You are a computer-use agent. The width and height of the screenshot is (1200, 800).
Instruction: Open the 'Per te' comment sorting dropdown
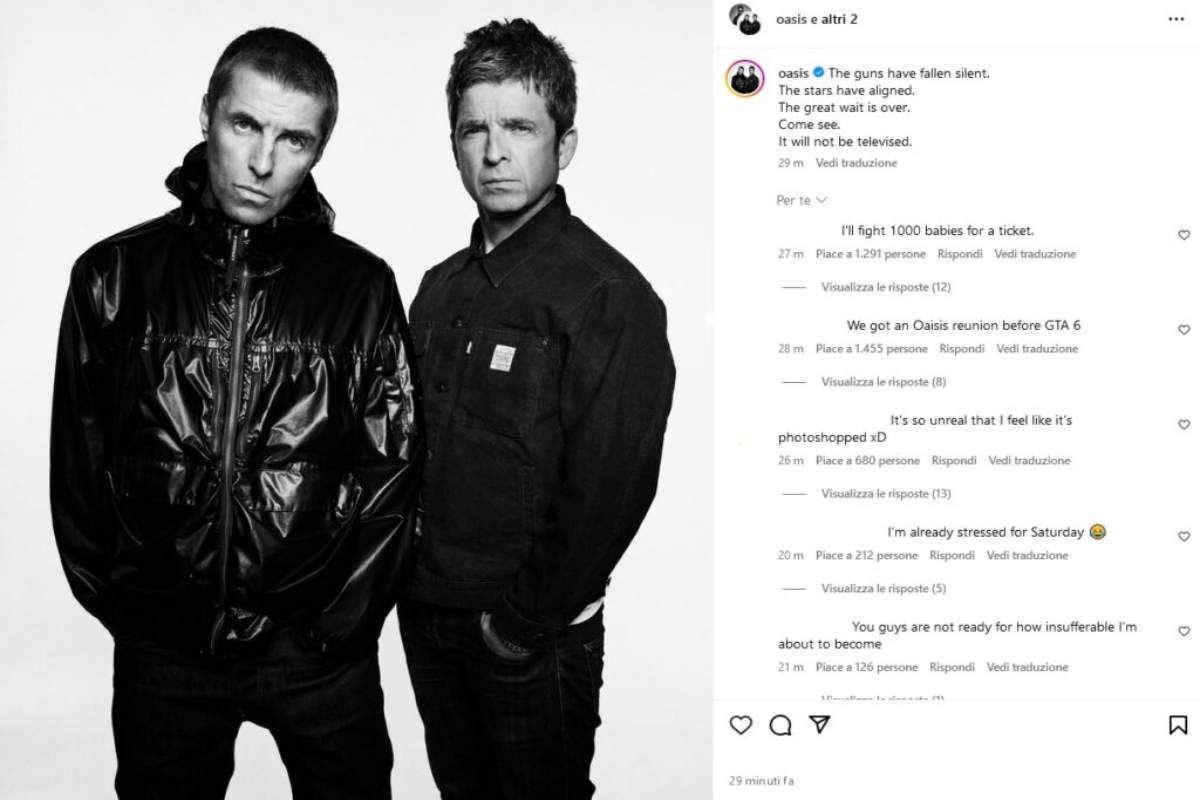[802, 201]
